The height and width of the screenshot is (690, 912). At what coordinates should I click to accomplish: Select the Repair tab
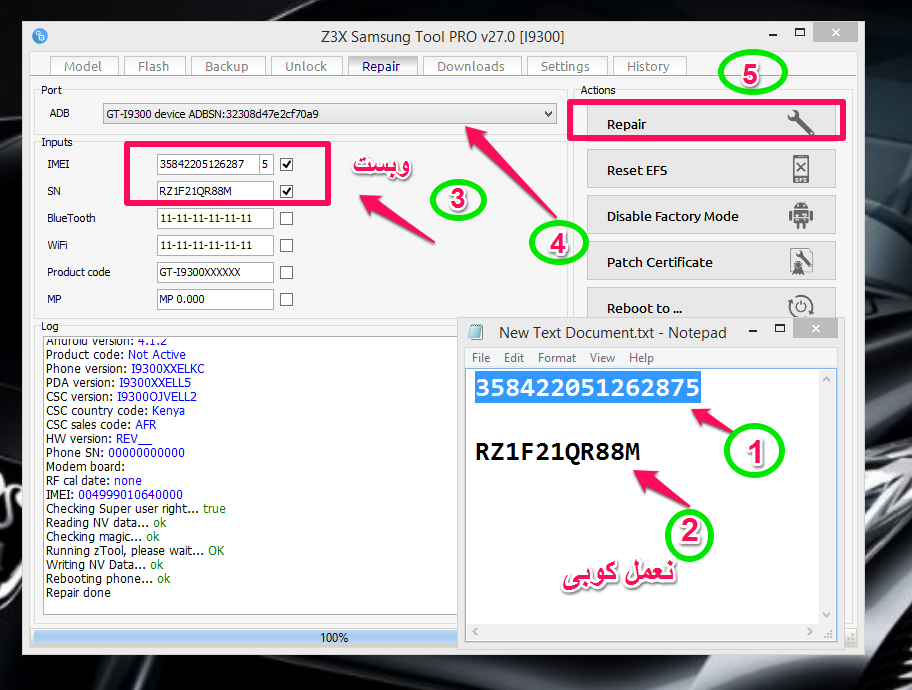382,66
